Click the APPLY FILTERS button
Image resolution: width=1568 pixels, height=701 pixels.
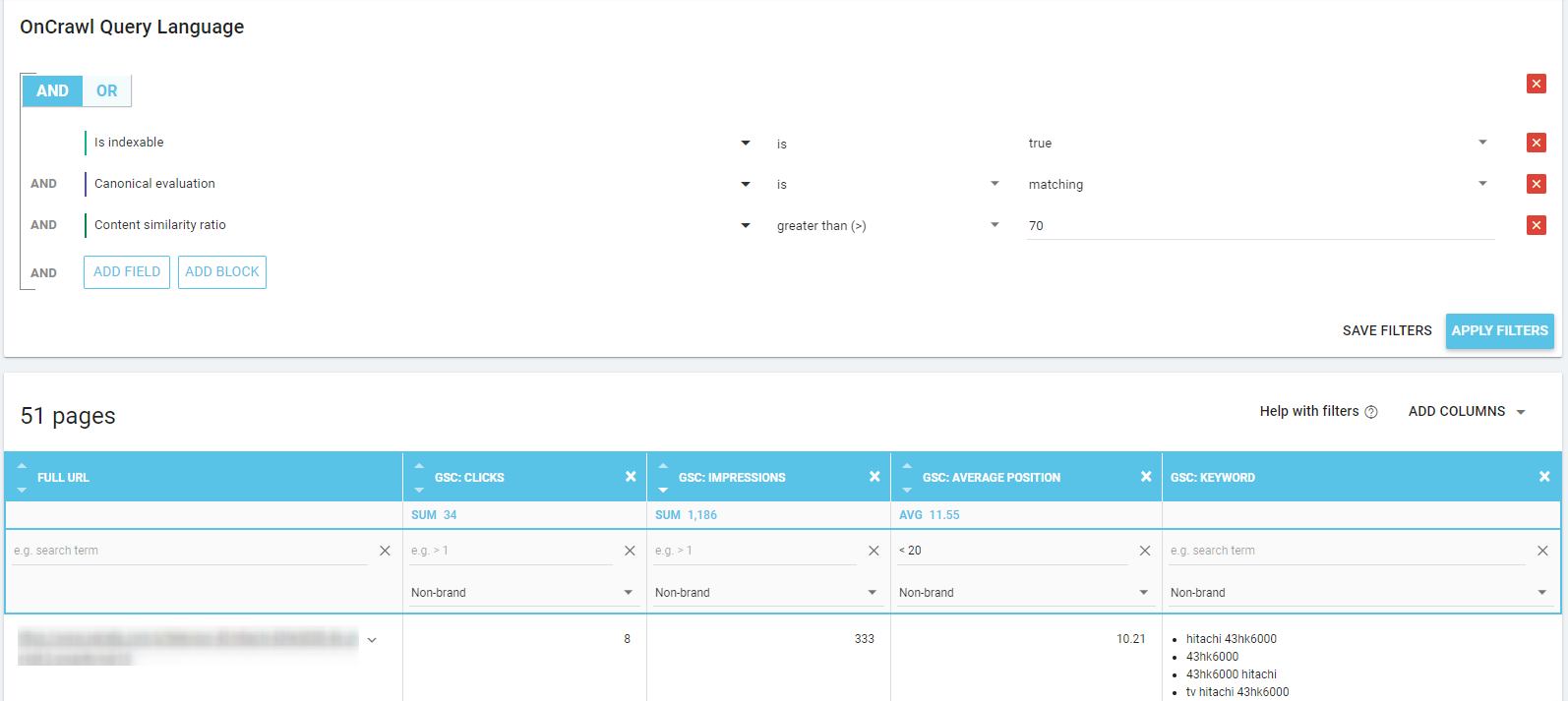(x=1499, y=330)
